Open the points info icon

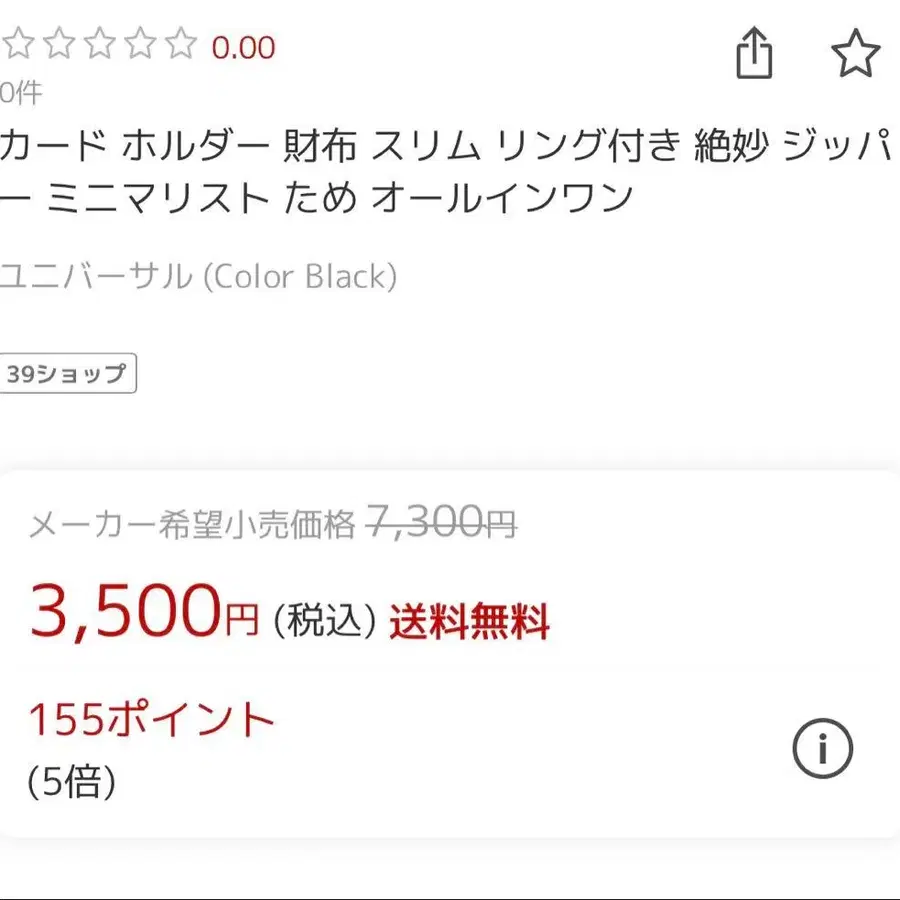[x=822, y=748]
